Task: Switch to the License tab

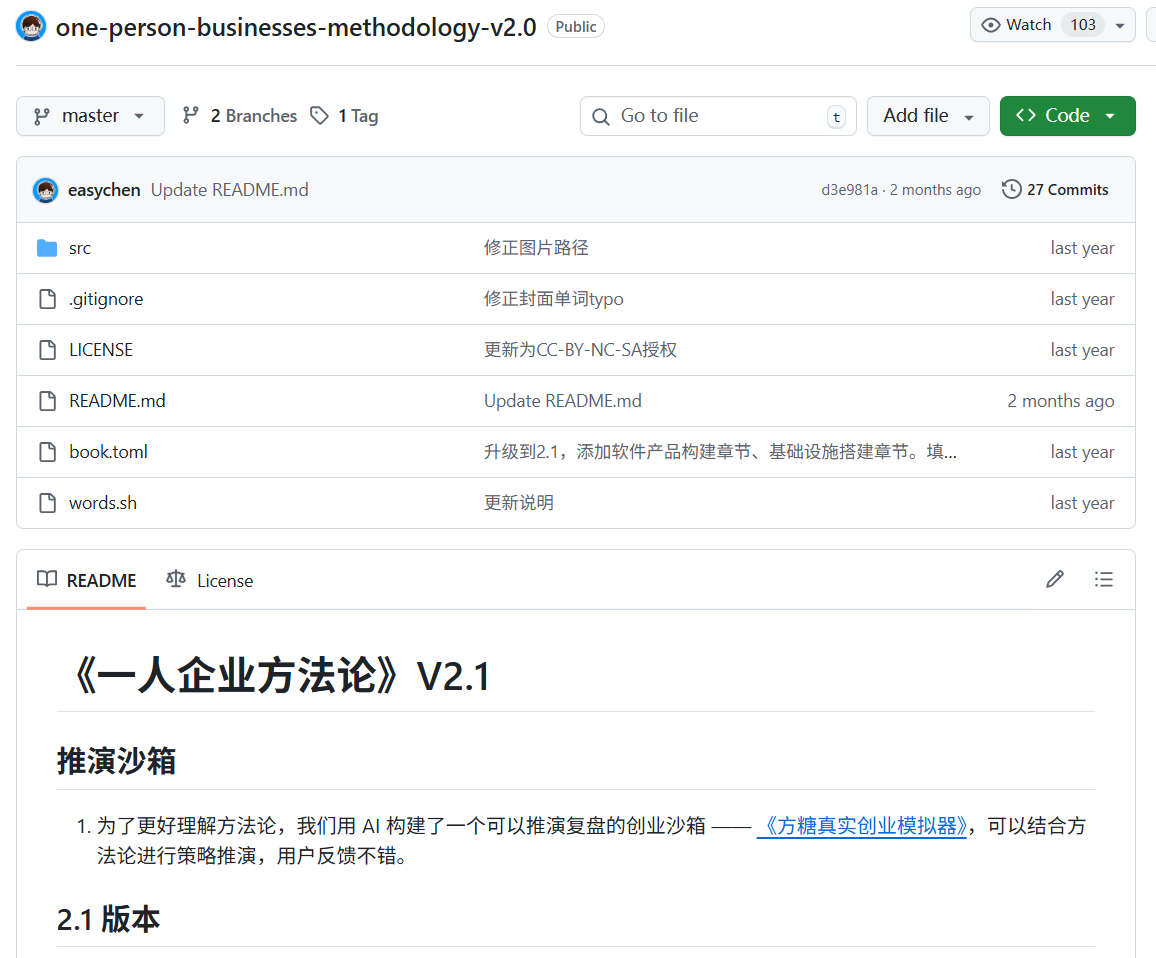Action: [x=210, y=580]
